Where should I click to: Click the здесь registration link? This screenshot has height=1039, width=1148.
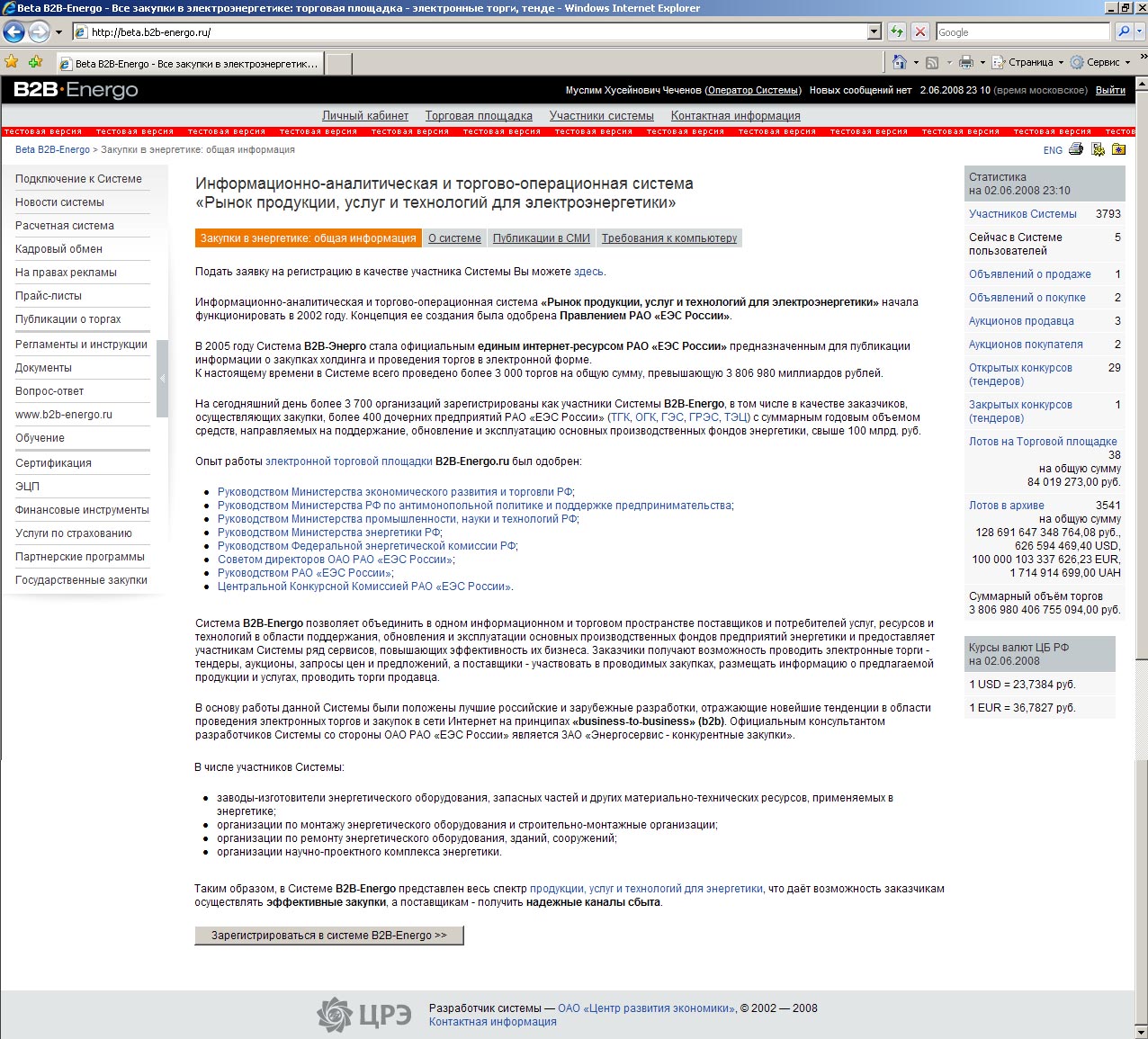588,272
